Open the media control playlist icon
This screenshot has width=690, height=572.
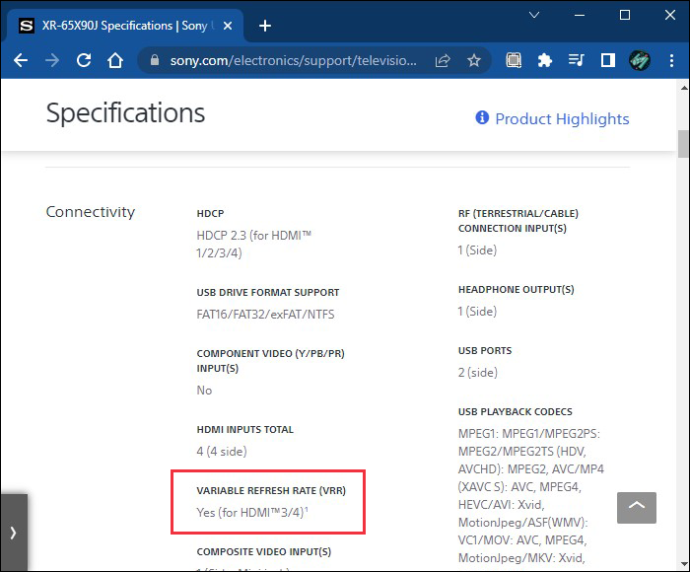pyautogui.click(x=576, y=60)
